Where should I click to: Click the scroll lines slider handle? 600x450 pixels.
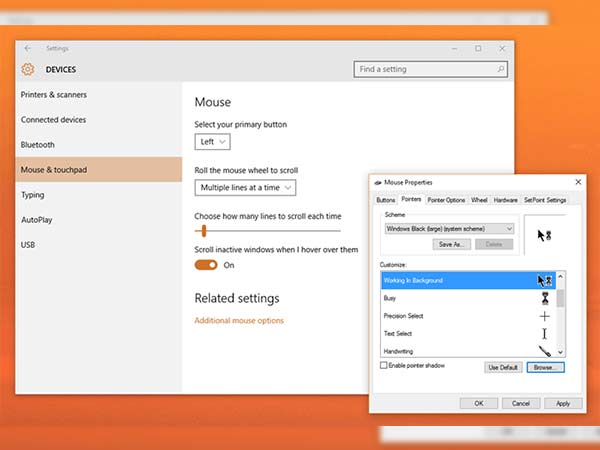204,231
